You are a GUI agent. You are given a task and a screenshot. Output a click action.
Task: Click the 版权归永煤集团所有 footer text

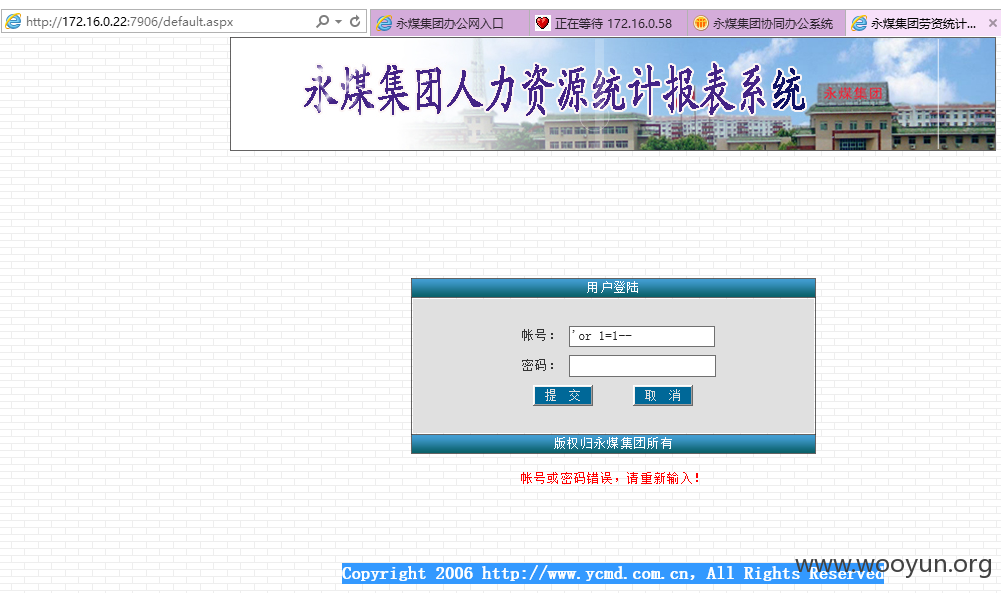(x=613, y=443)
